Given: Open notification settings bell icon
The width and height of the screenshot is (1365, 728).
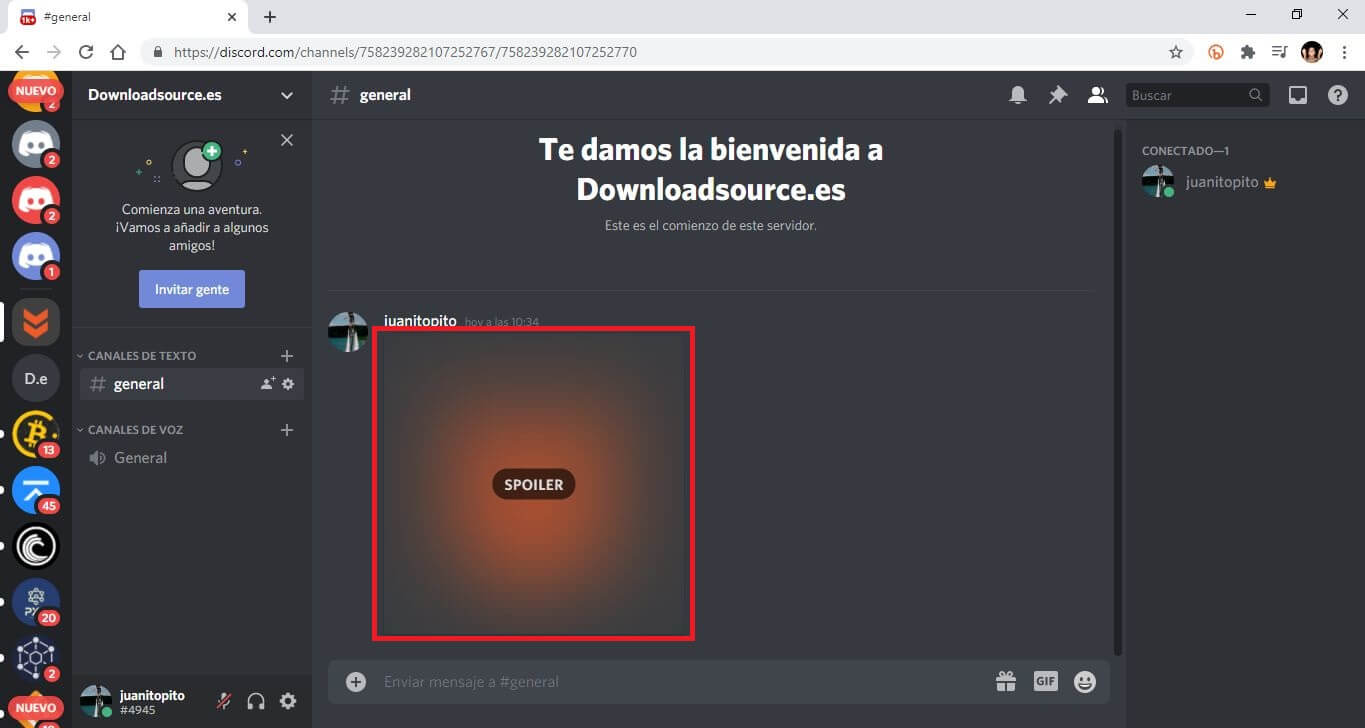Looking at the screenshot, I should pyautogui.click(x=1017, y=95).
